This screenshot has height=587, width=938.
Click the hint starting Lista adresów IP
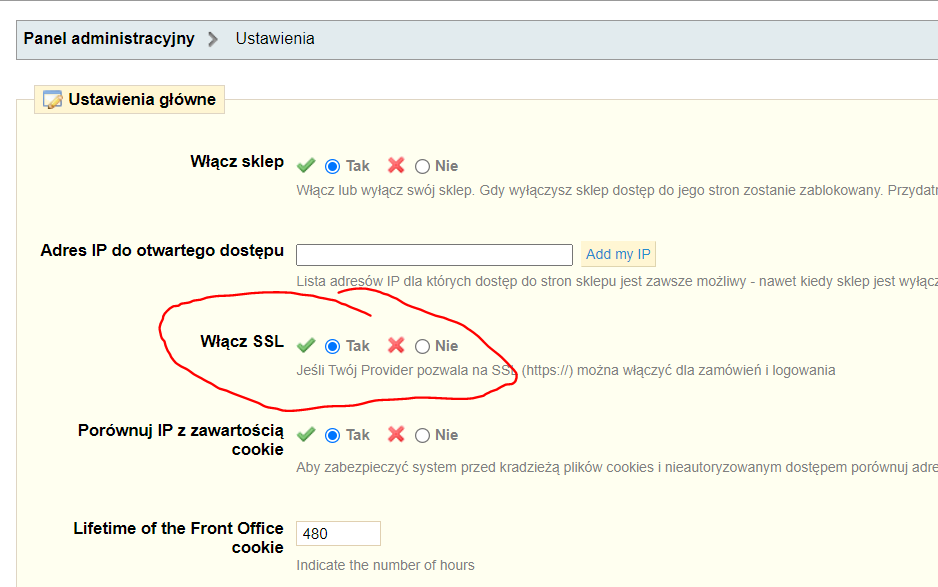pos(617,281)
